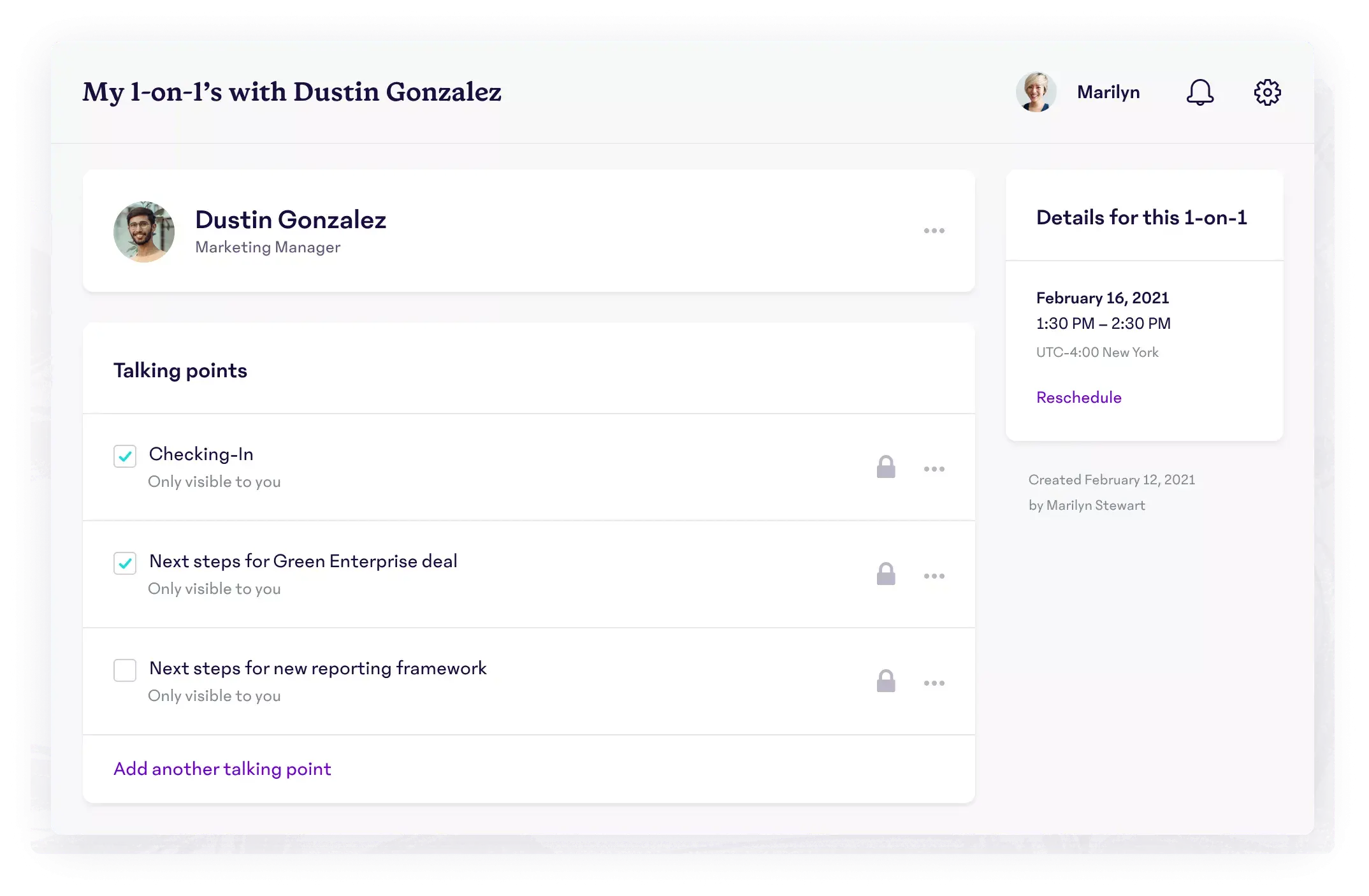
Task: Uncheck the Checking-In talking point
Action: point(125,456)
